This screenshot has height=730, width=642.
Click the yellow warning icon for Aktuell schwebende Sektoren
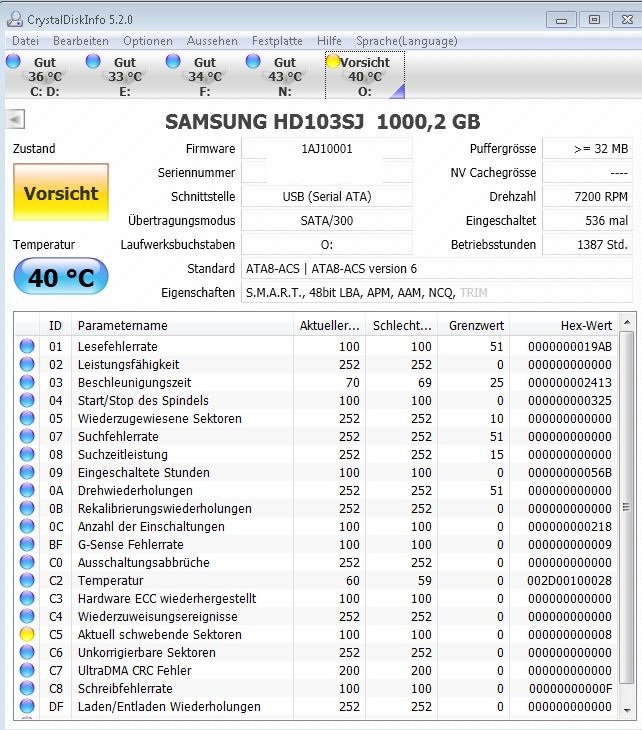point(27,634)
